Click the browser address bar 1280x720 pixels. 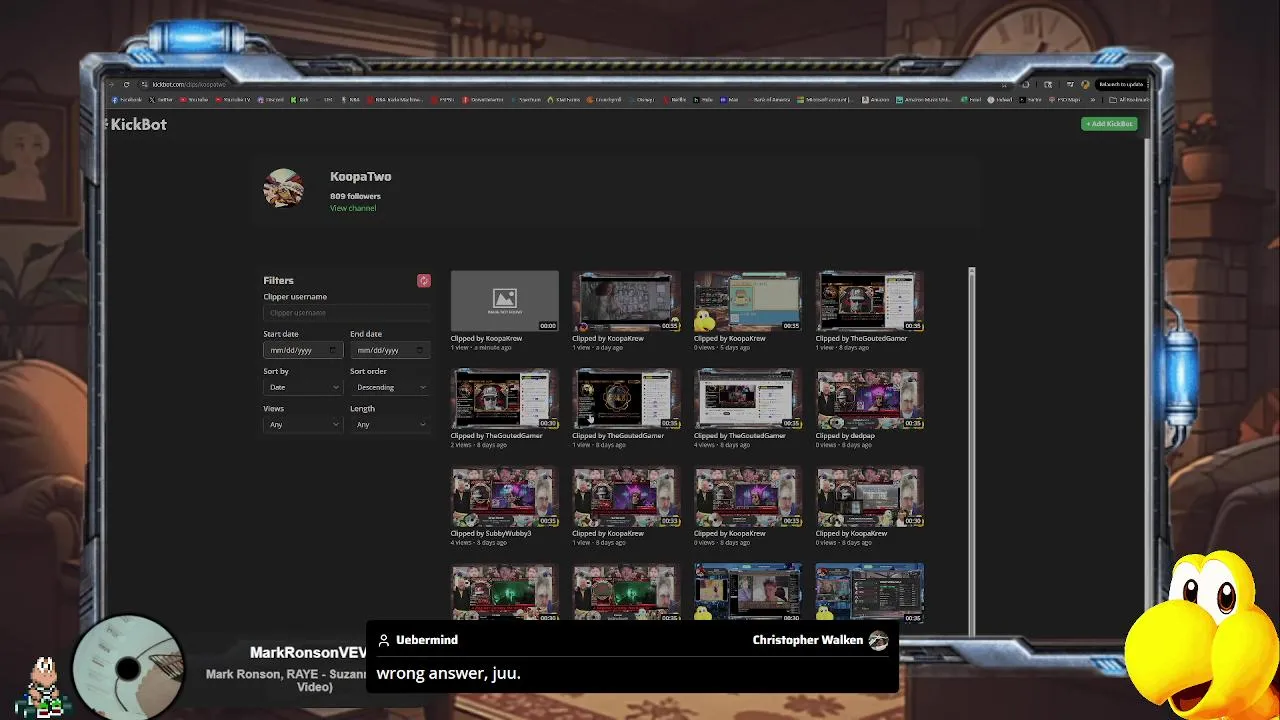coord(570,84)
